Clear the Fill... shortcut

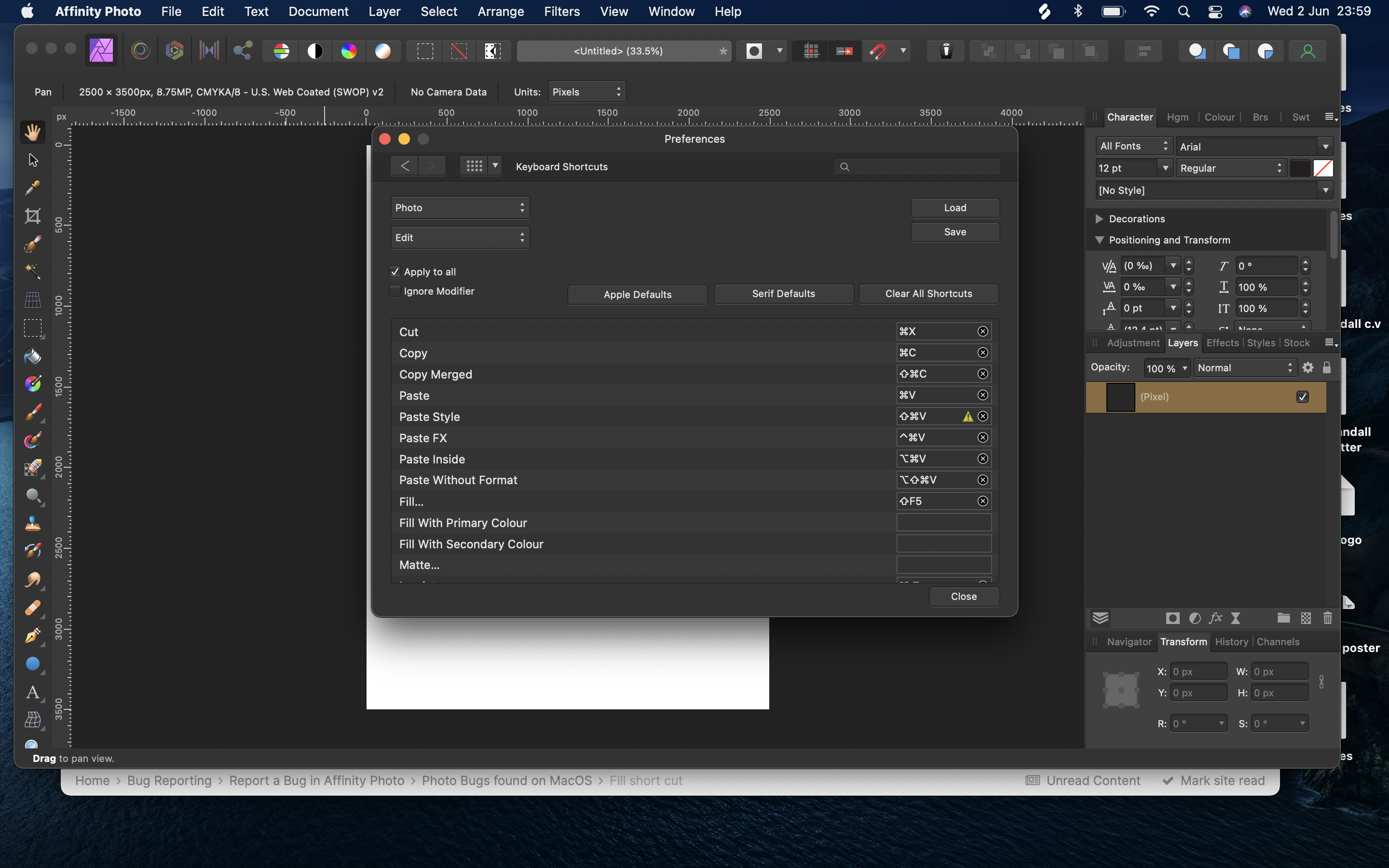982,501
